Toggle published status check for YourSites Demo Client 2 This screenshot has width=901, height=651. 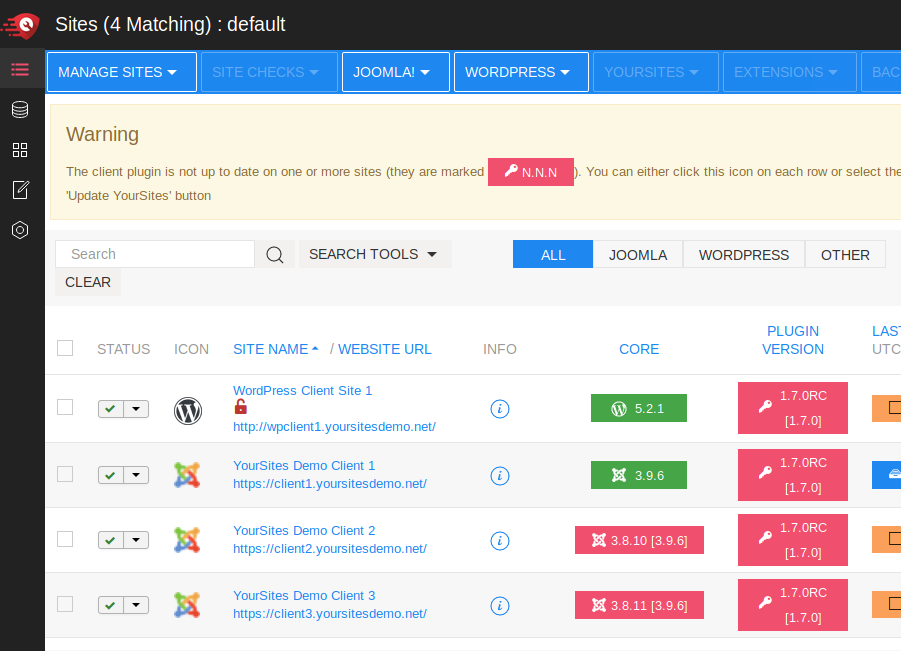110,540
